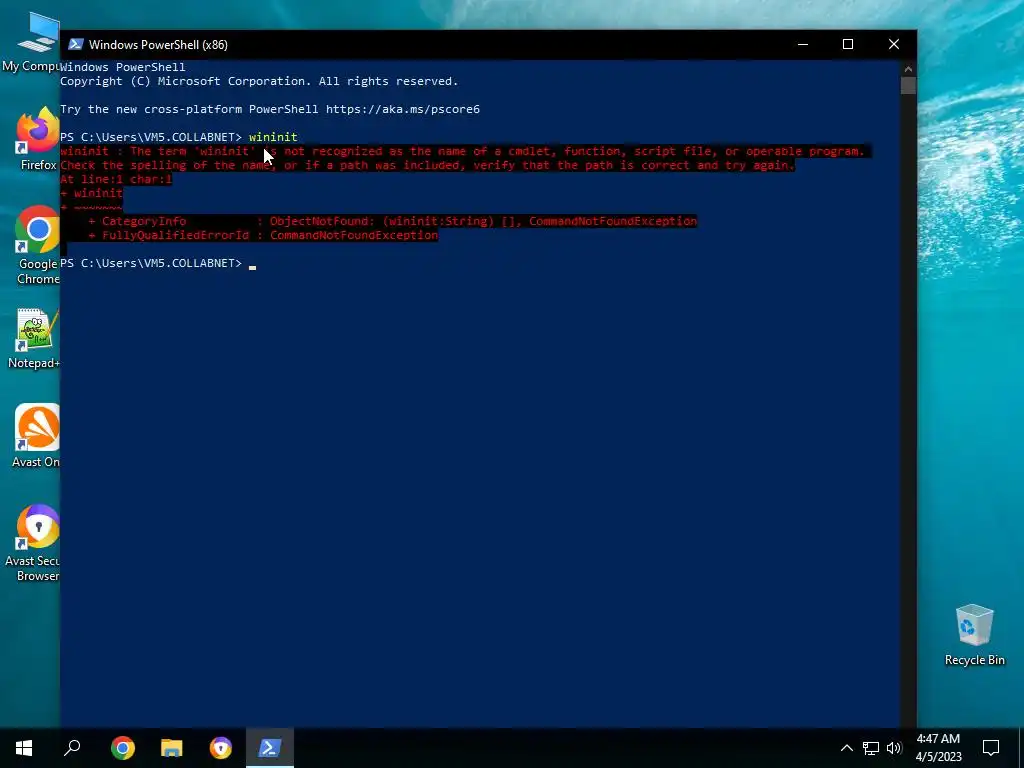This screenshot has width=1024, height=768.
Task: Launch Chrome from the taskbar
Action: click(123, 748)
